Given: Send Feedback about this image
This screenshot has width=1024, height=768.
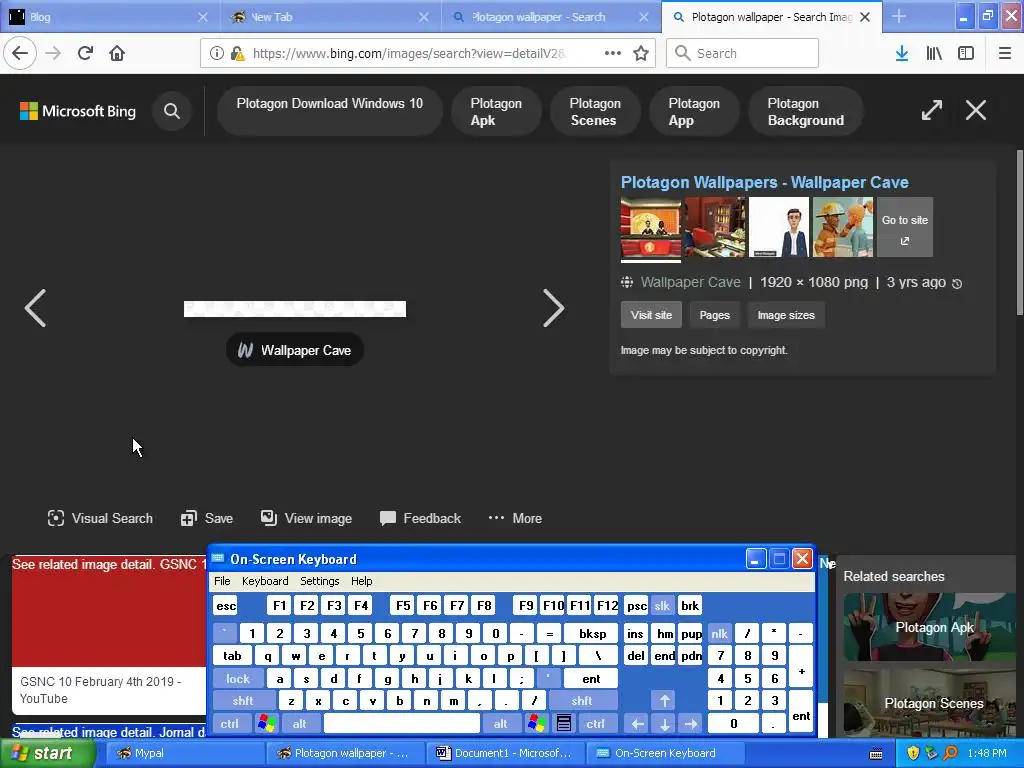Looking at the screenshot, I should pos(420,519).
